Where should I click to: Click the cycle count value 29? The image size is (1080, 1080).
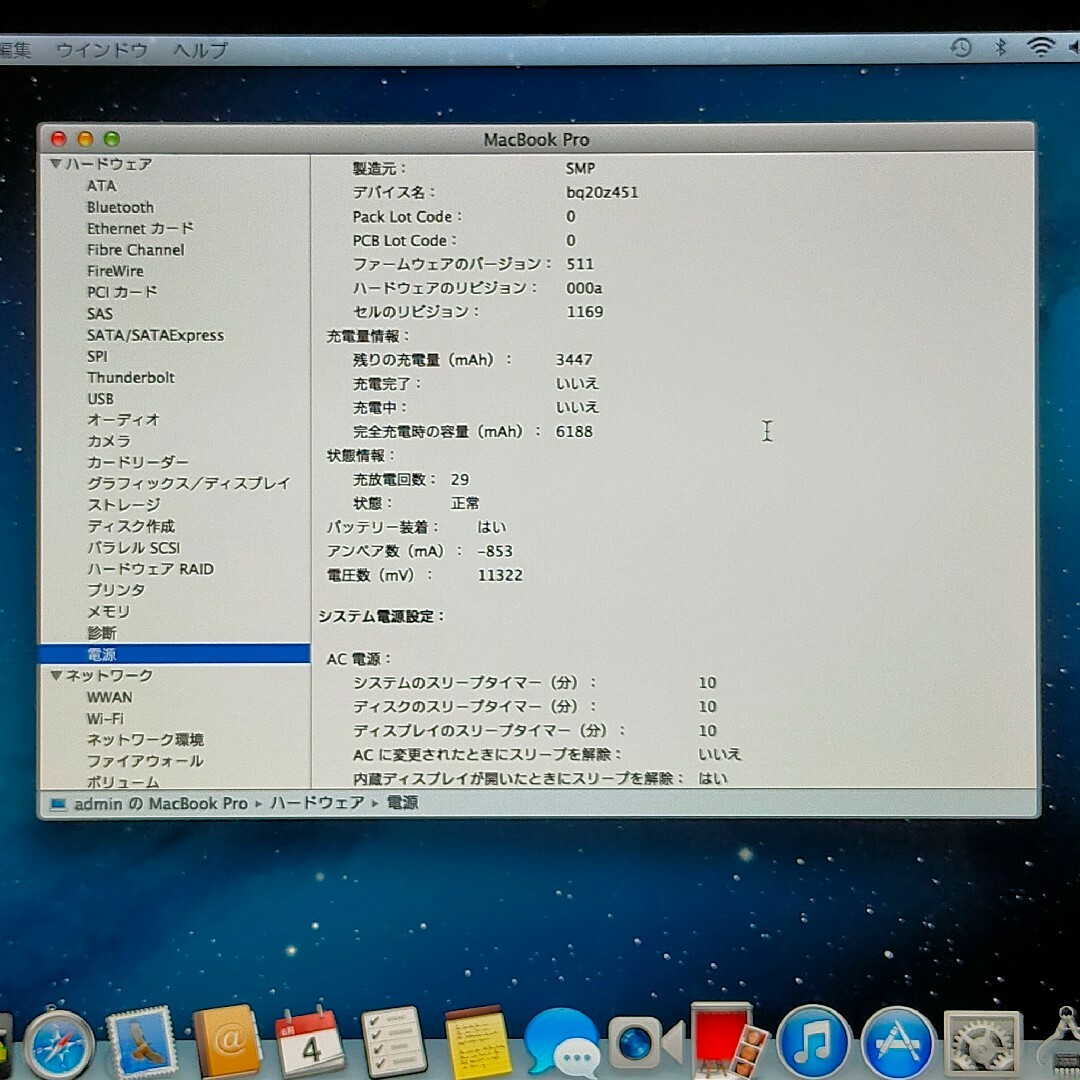tap(459, 479)
